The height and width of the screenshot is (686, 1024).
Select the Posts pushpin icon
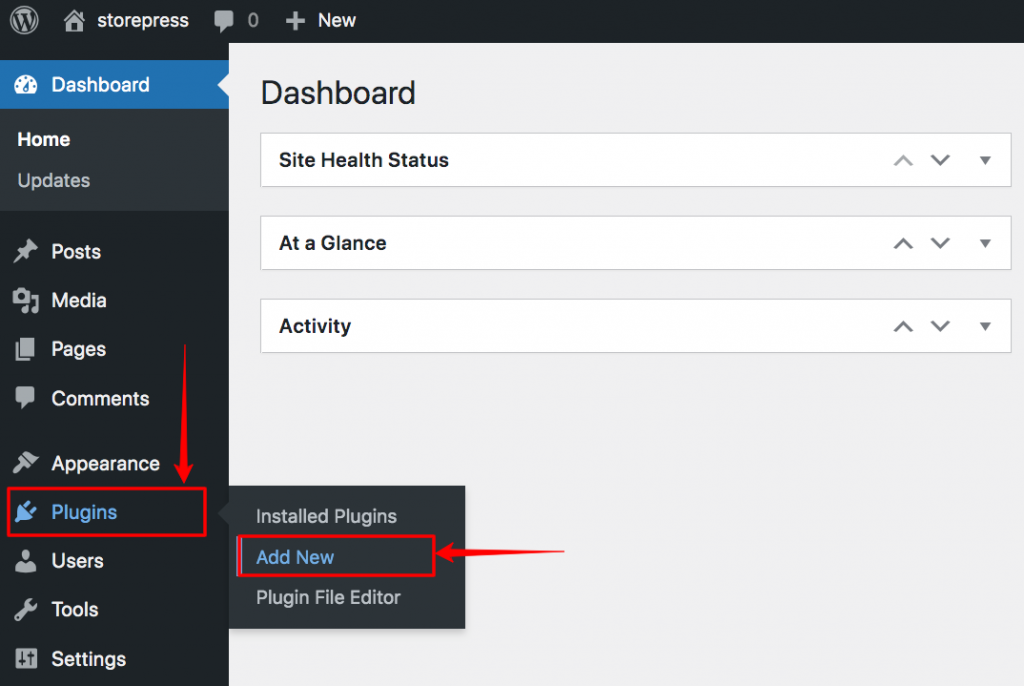[x=25, y=252]
